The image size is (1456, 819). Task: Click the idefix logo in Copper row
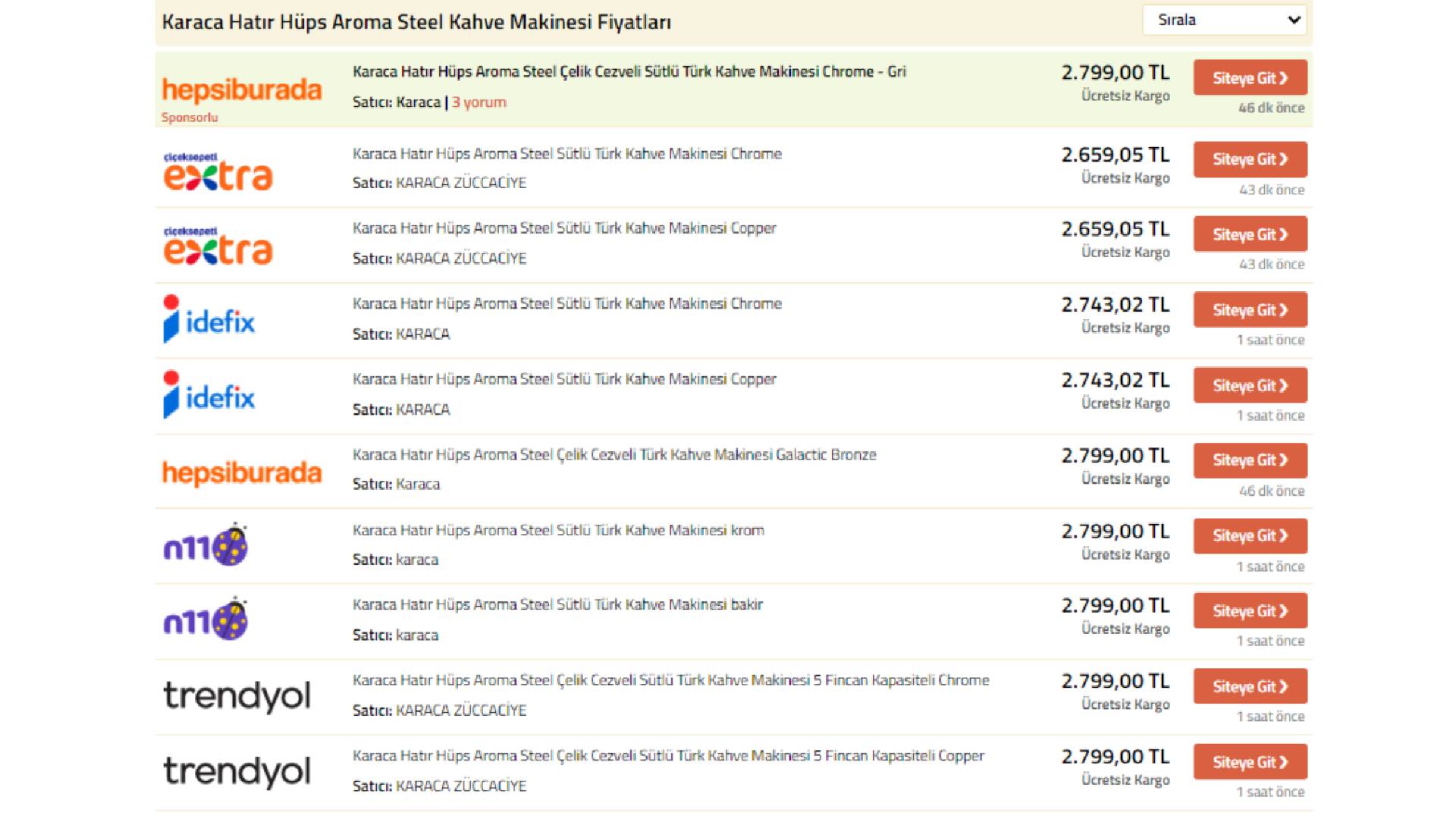pyautogui.click(x=209, y=394)
